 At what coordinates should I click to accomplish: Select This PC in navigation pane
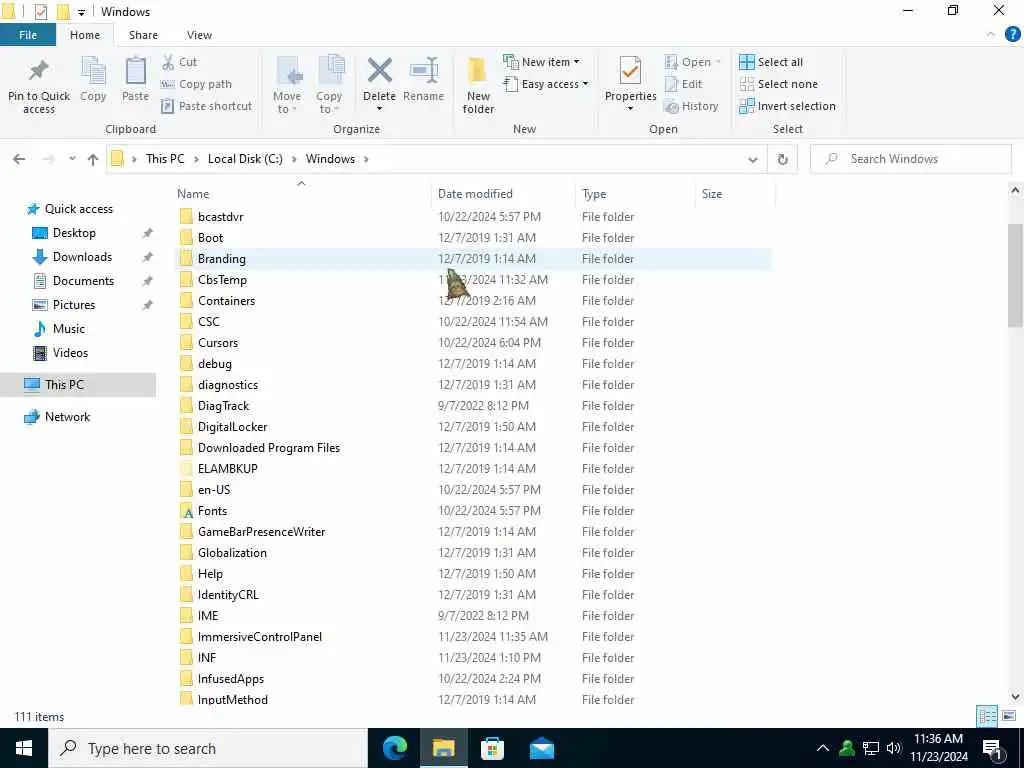[64, 385]
